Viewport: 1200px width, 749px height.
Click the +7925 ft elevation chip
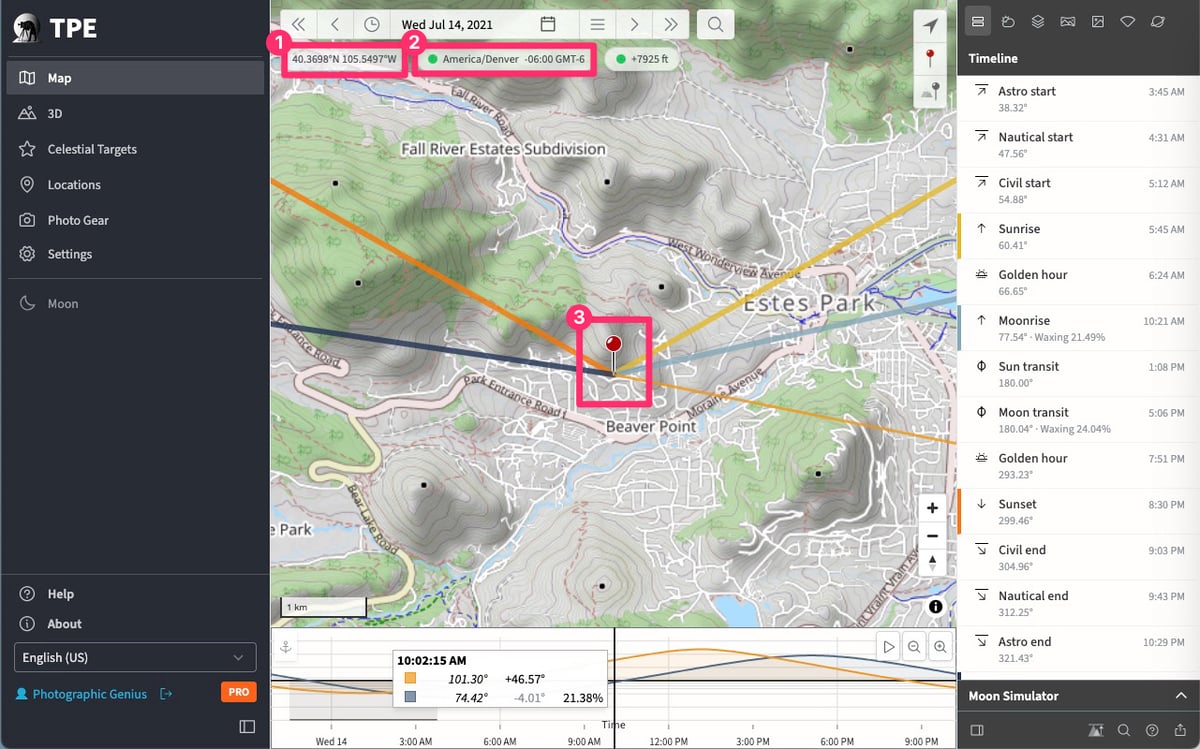pos(643,59)
